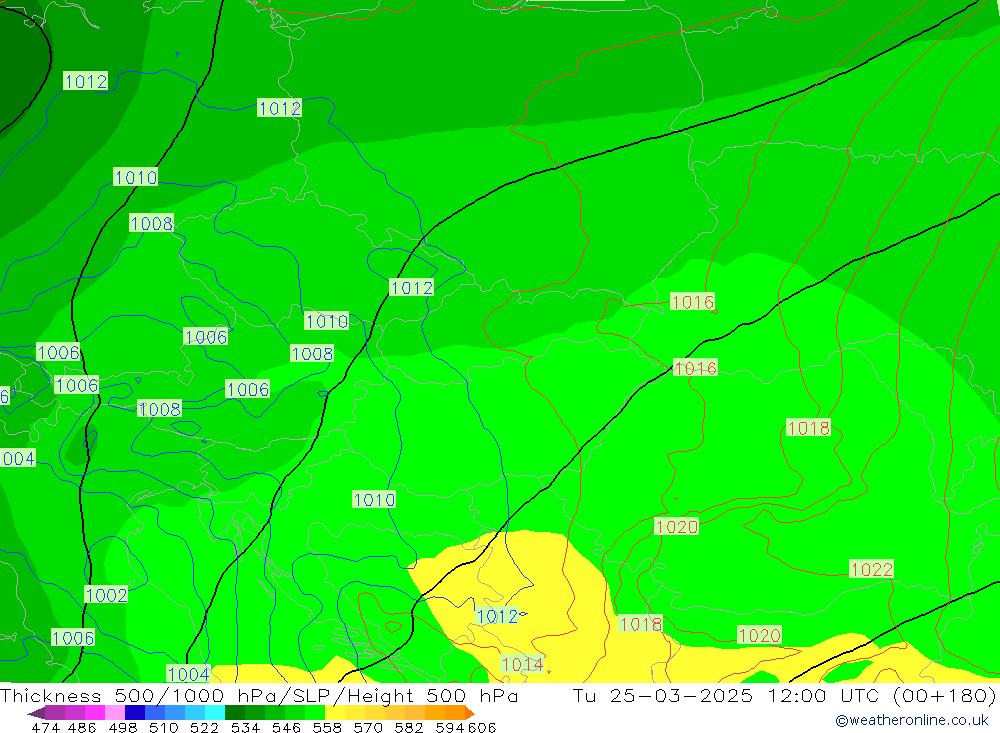Click the 606 legend value
Viewport: 1000px width, 733px height.
482,727
